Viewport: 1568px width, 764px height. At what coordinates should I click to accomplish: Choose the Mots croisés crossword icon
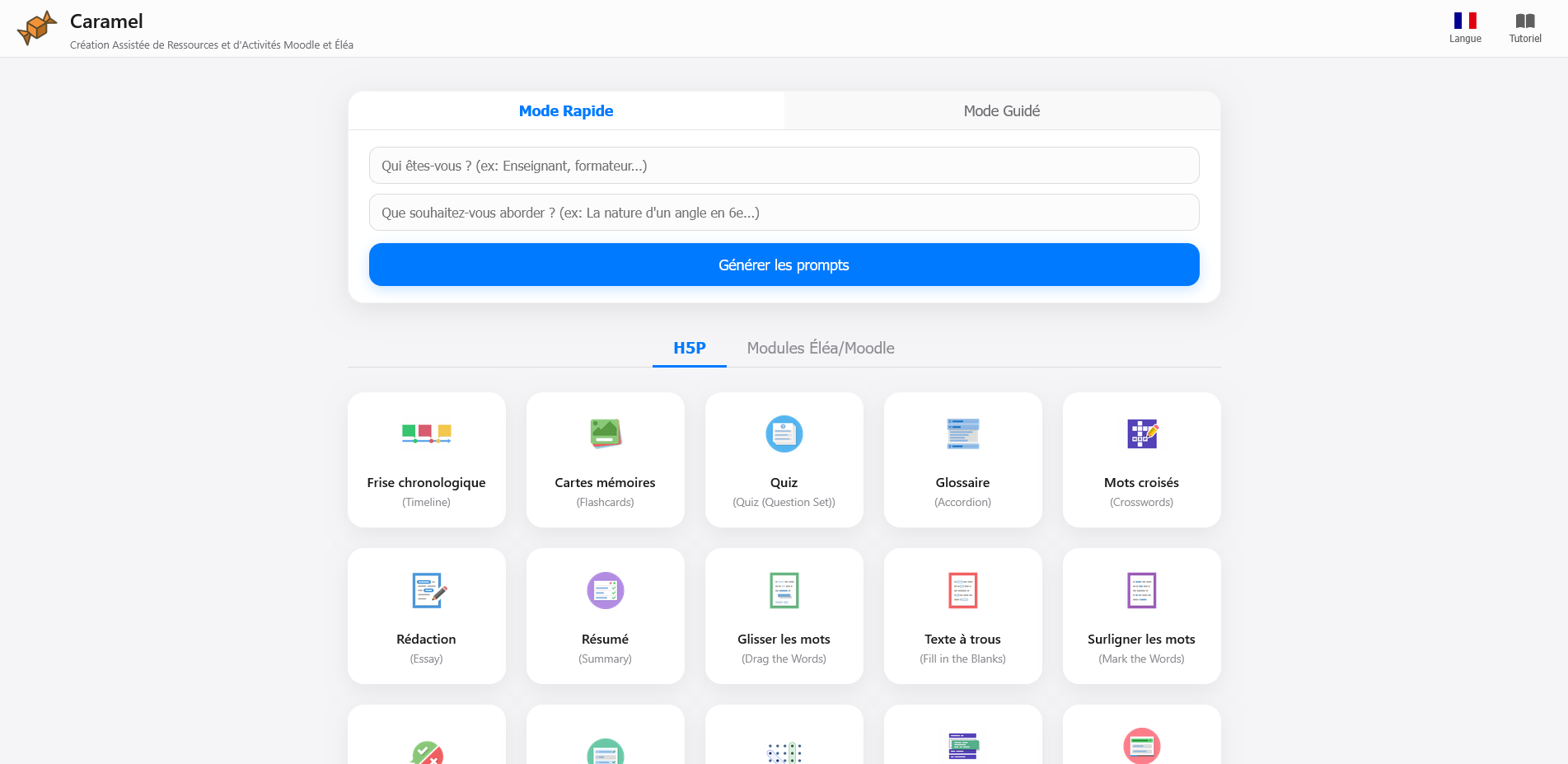click(1141, 434)
